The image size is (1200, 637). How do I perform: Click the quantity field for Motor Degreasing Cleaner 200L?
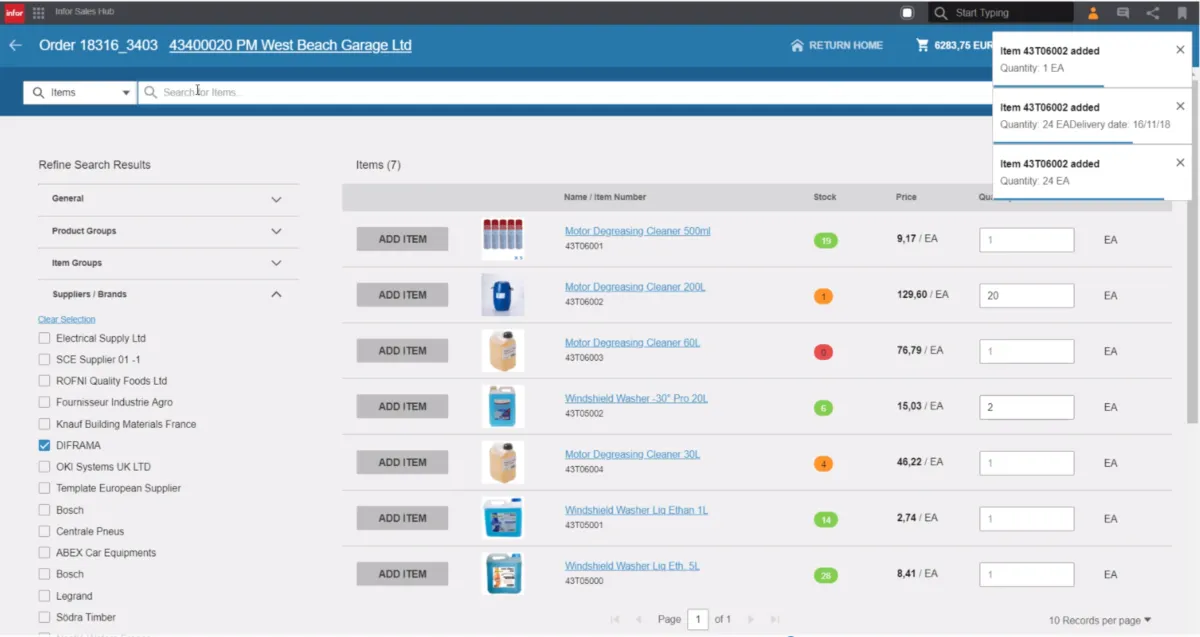1026,296
